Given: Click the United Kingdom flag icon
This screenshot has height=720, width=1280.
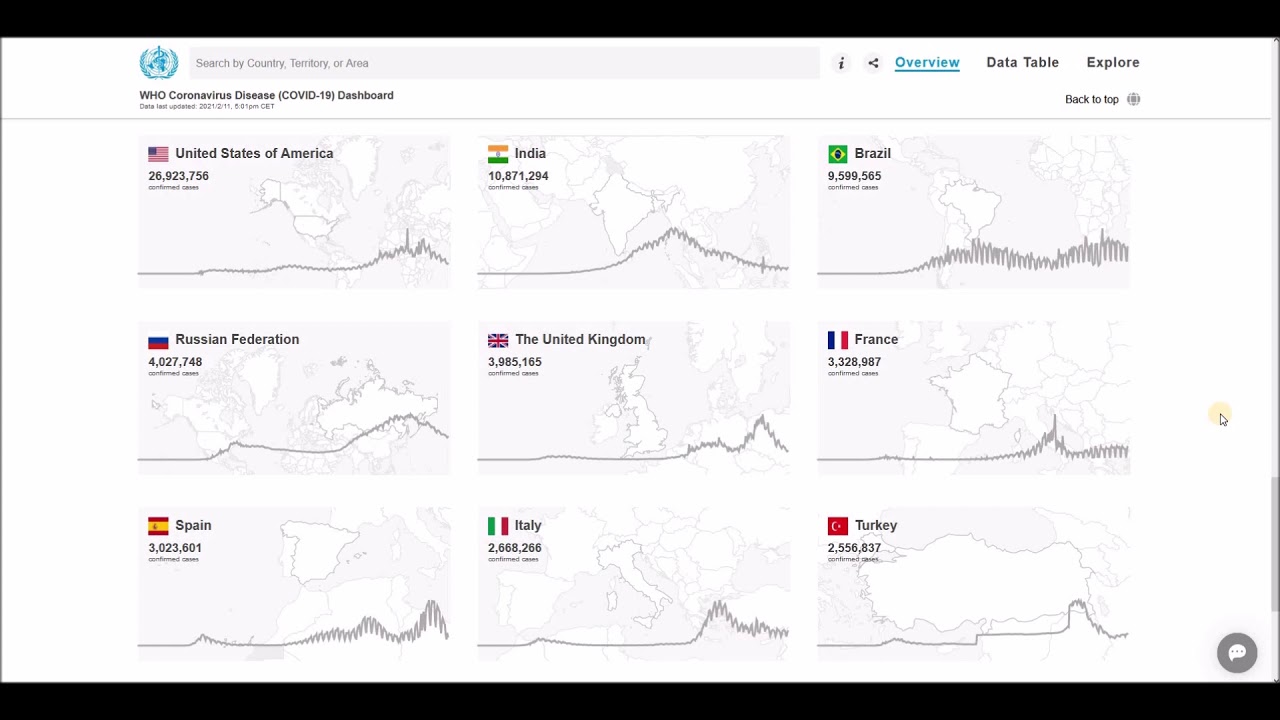Looking at the screenshot, I should point(498,340).
